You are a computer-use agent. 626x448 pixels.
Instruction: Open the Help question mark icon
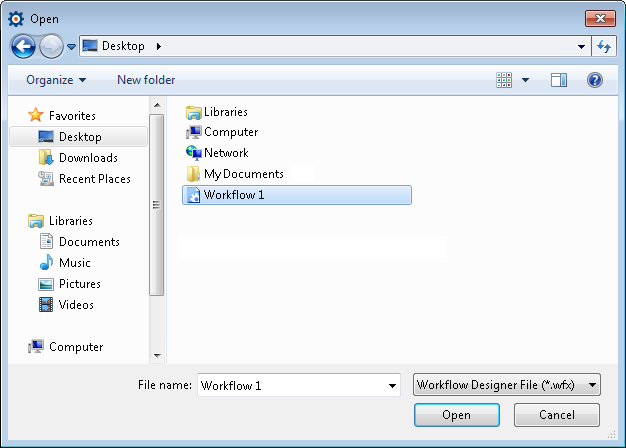(x=595, y=80)
